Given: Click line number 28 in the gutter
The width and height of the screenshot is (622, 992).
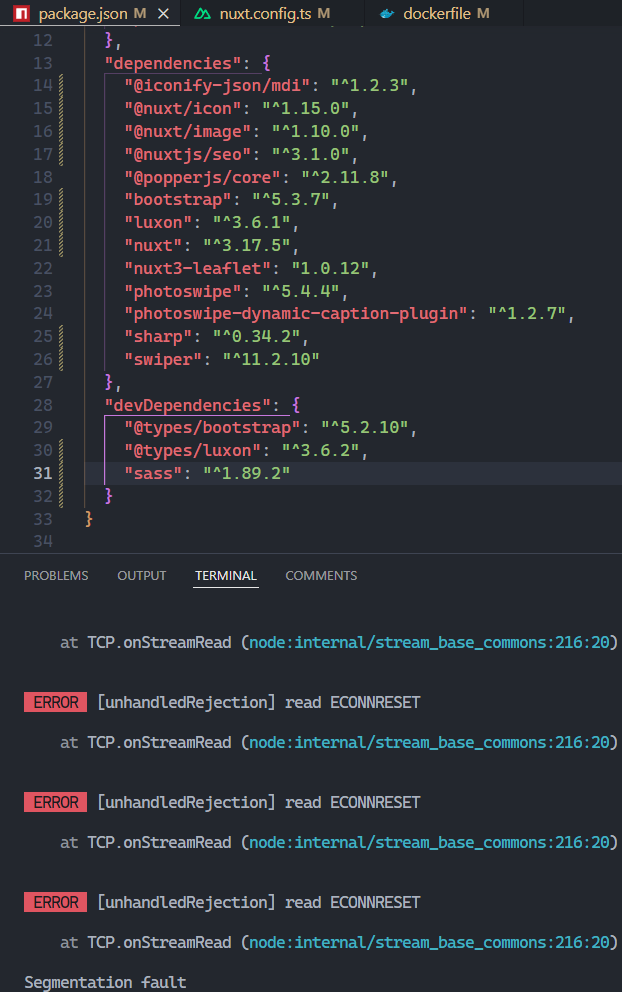Looking at the screenshot, I should click(43, 405).
